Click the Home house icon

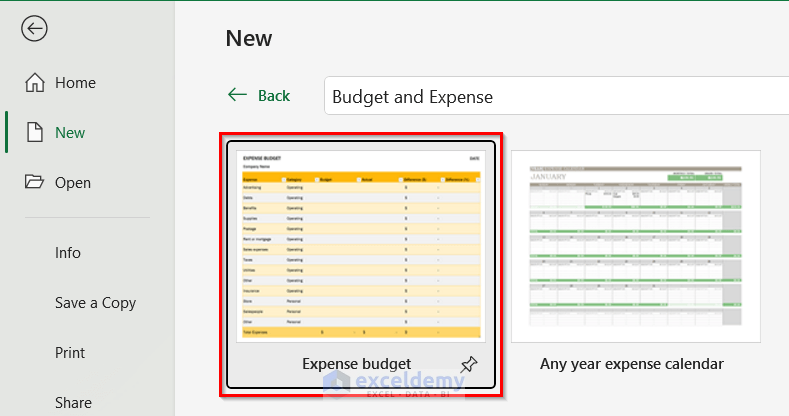(x=35, y=83)
